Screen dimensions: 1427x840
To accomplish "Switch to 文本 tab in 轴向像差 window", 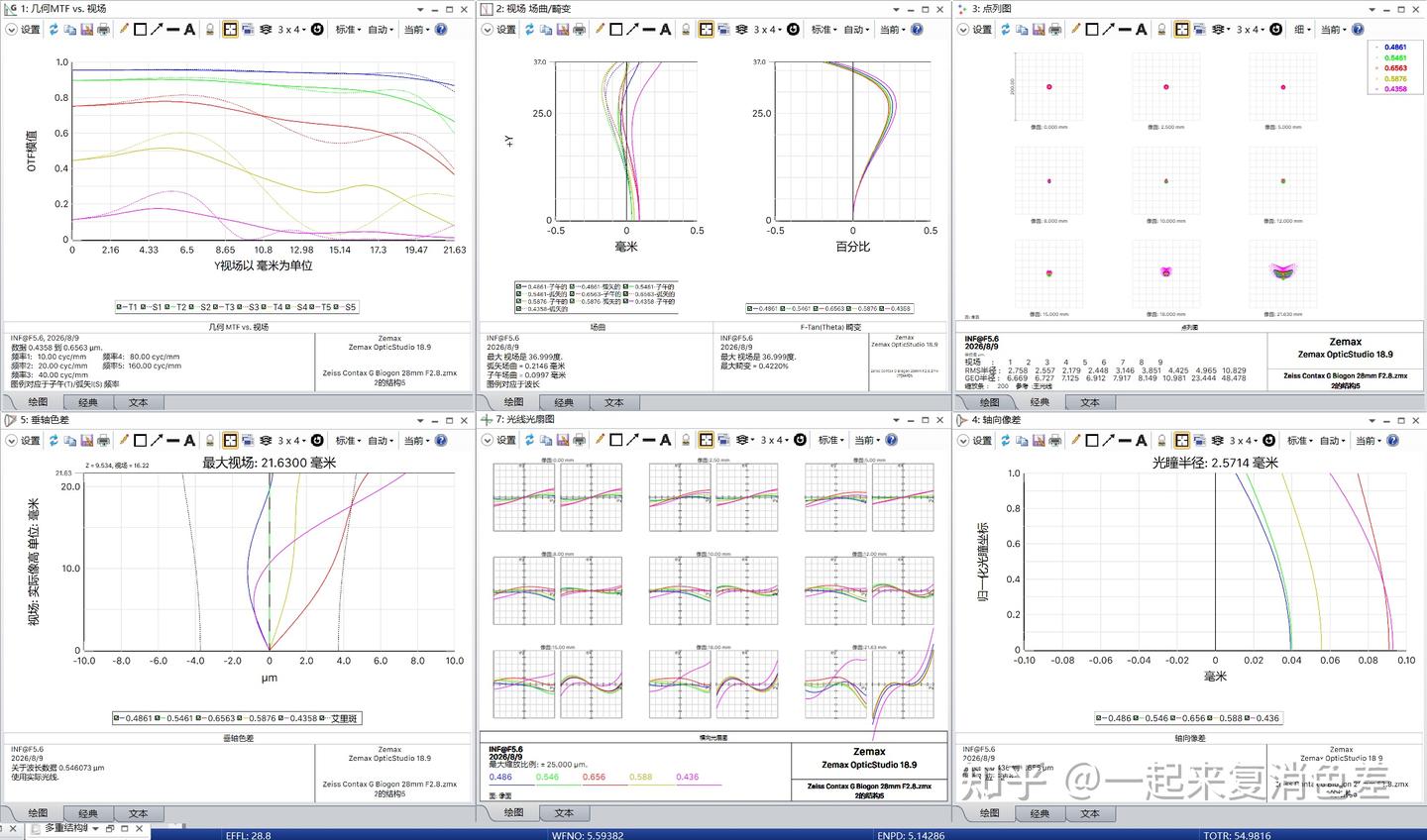I will pos(1090,813).
